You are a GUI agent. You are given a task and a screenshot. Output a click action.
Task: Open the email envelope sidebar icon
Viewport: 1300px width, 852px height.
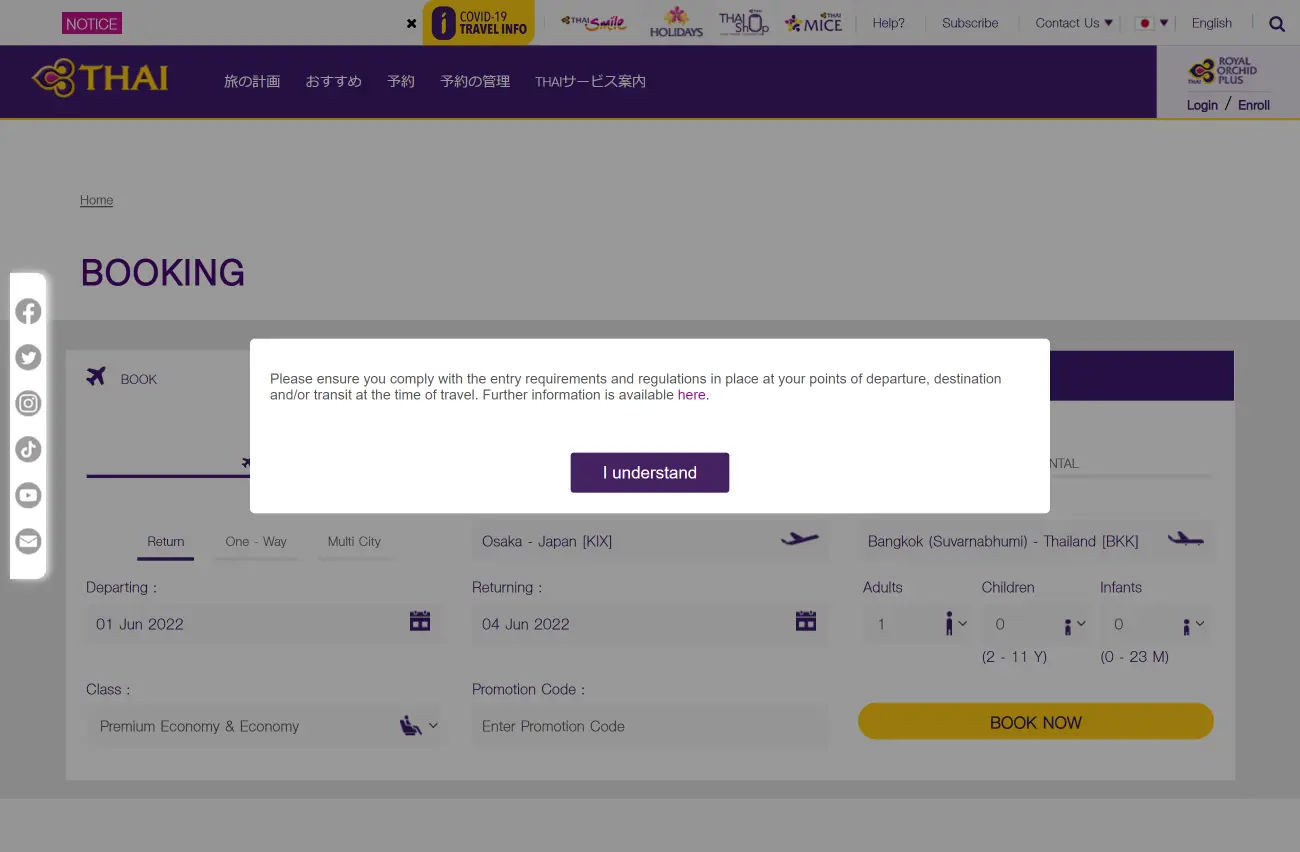28,541
